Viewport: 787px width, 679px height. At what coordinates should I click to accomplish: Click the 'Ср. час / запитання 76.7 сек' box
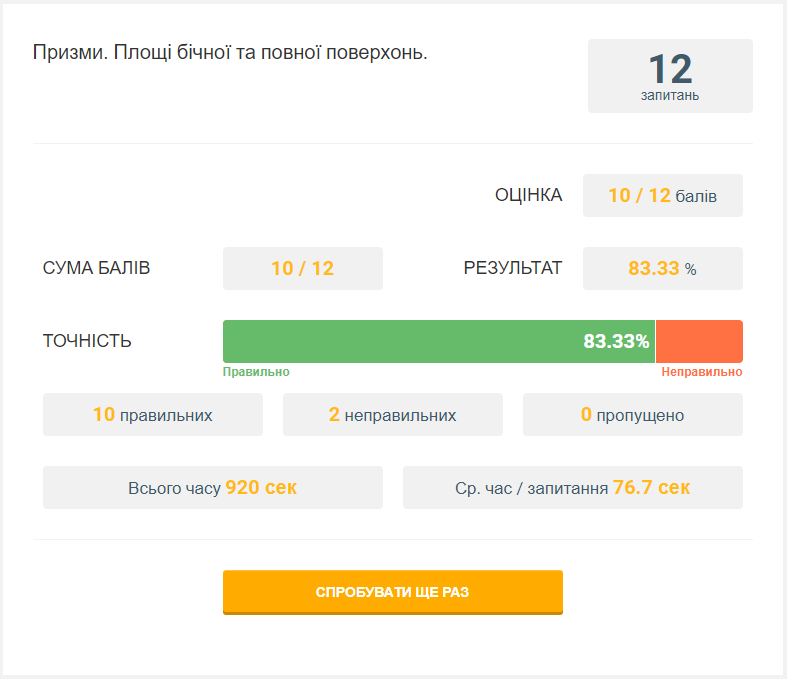tap(573, 487)
